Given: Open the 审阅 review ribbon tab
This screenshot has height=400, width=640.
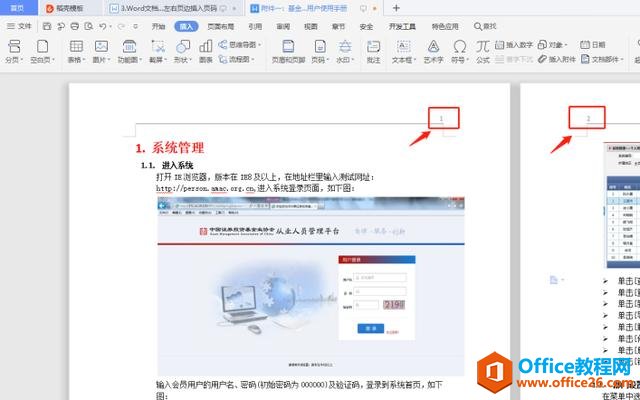Looking at the screenshot, I should tap(283, 27).
